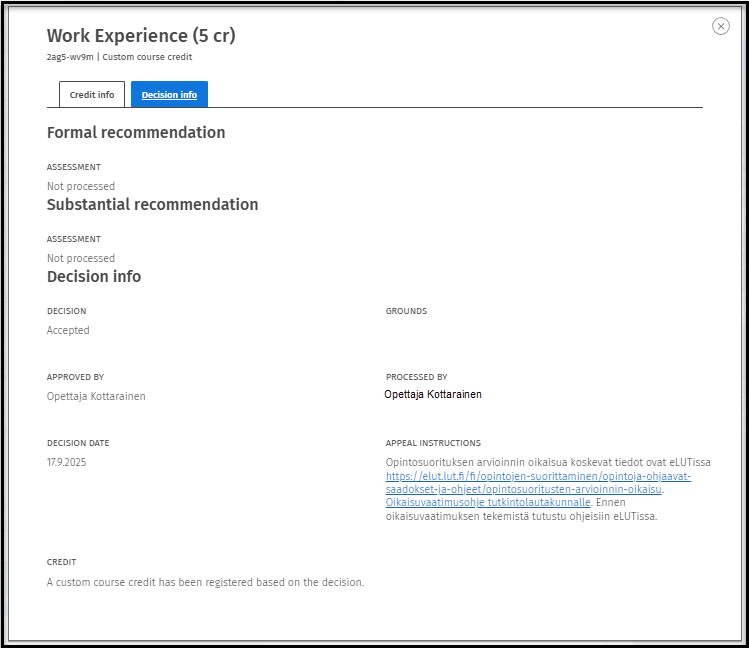This screenshot has width=749, height=648.
Task: Click the Decision Date label
Action: 78,443
